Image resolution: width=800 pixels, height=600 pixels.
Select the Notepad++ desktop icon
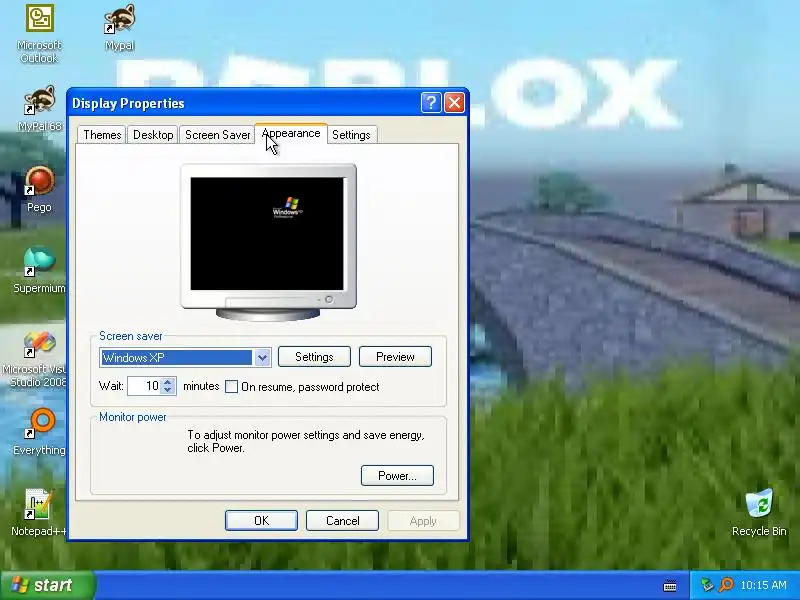click(x=39, y=512)
